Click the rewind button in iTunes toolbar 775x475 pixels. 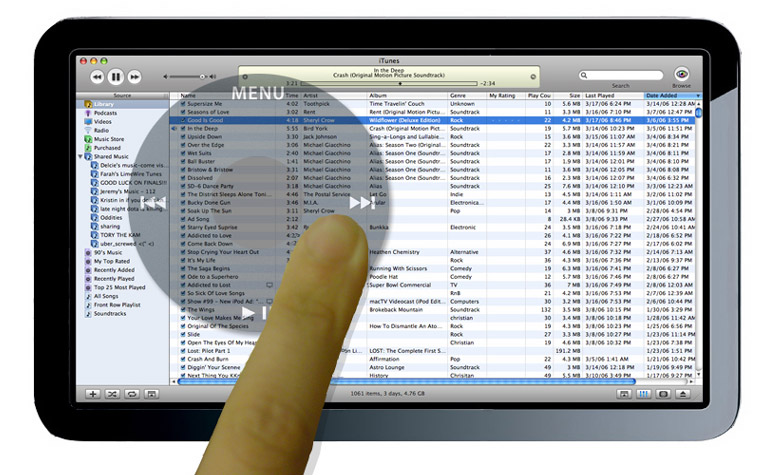pyautogui.click(x=97, y=77)
